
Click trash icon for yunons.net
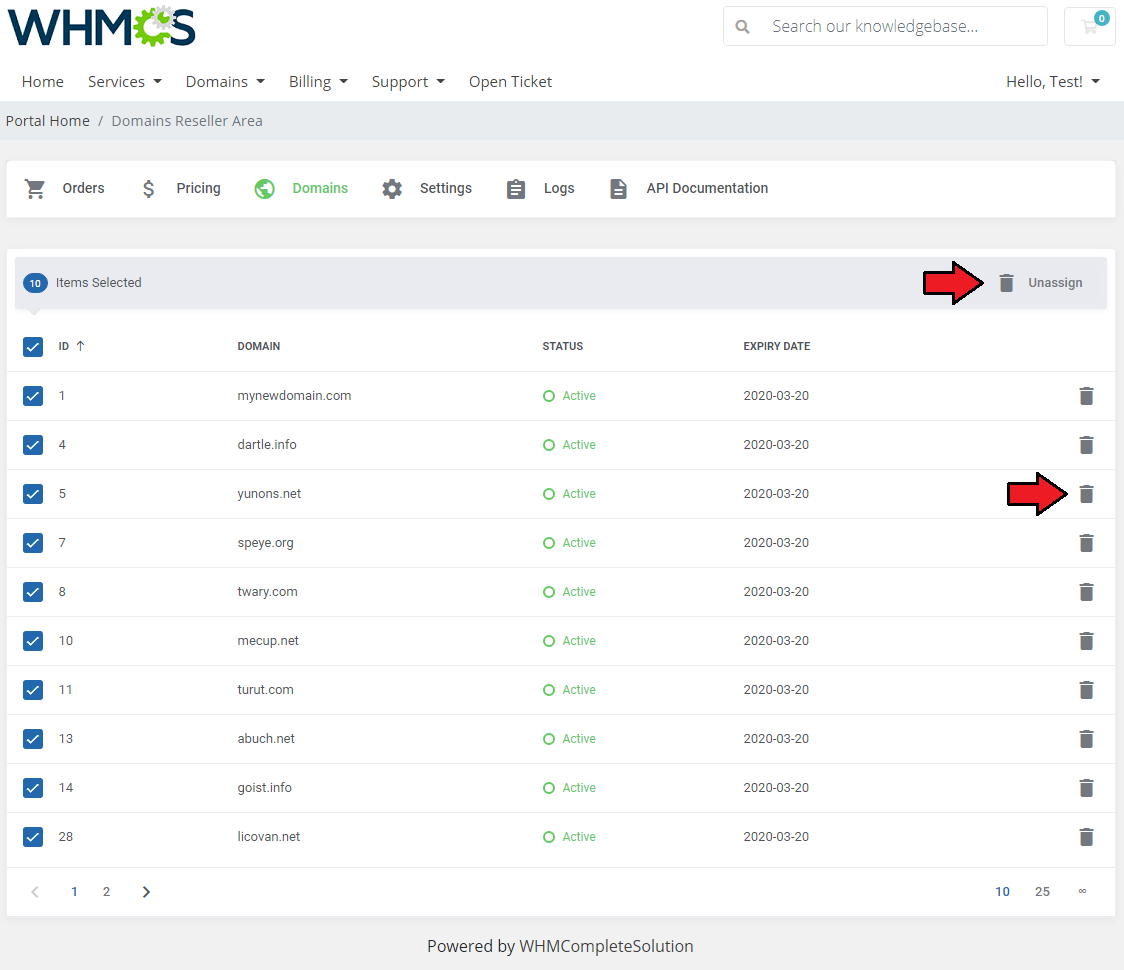[1087, 494]
